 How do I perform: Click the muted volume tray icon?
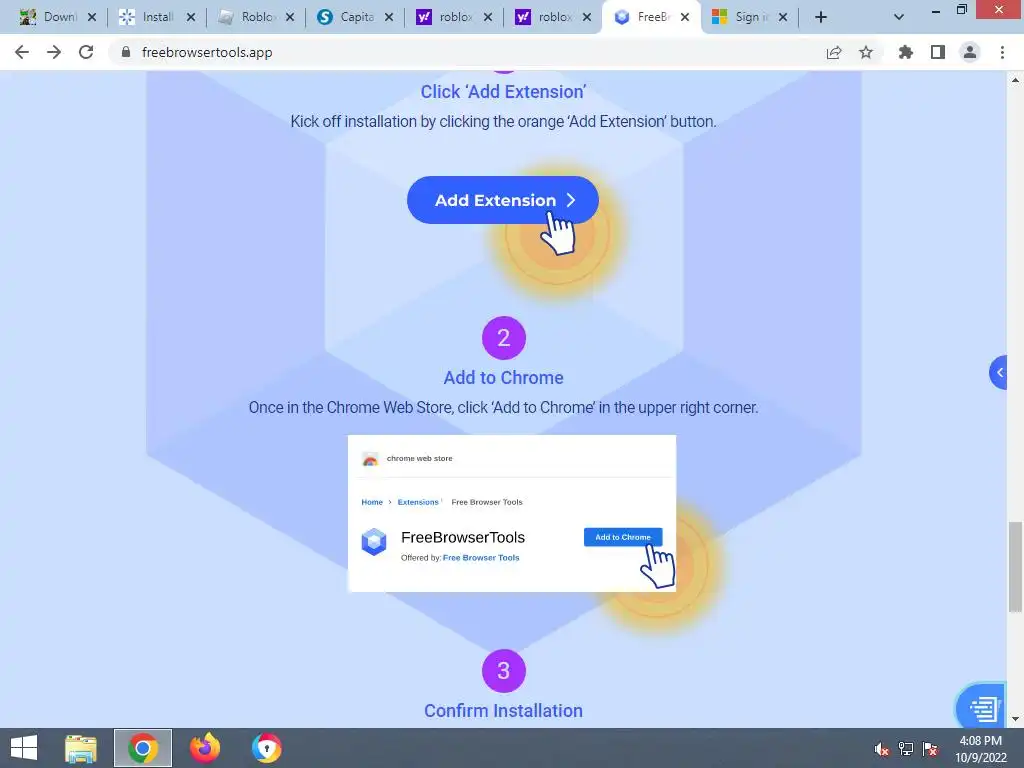point(881,749)
